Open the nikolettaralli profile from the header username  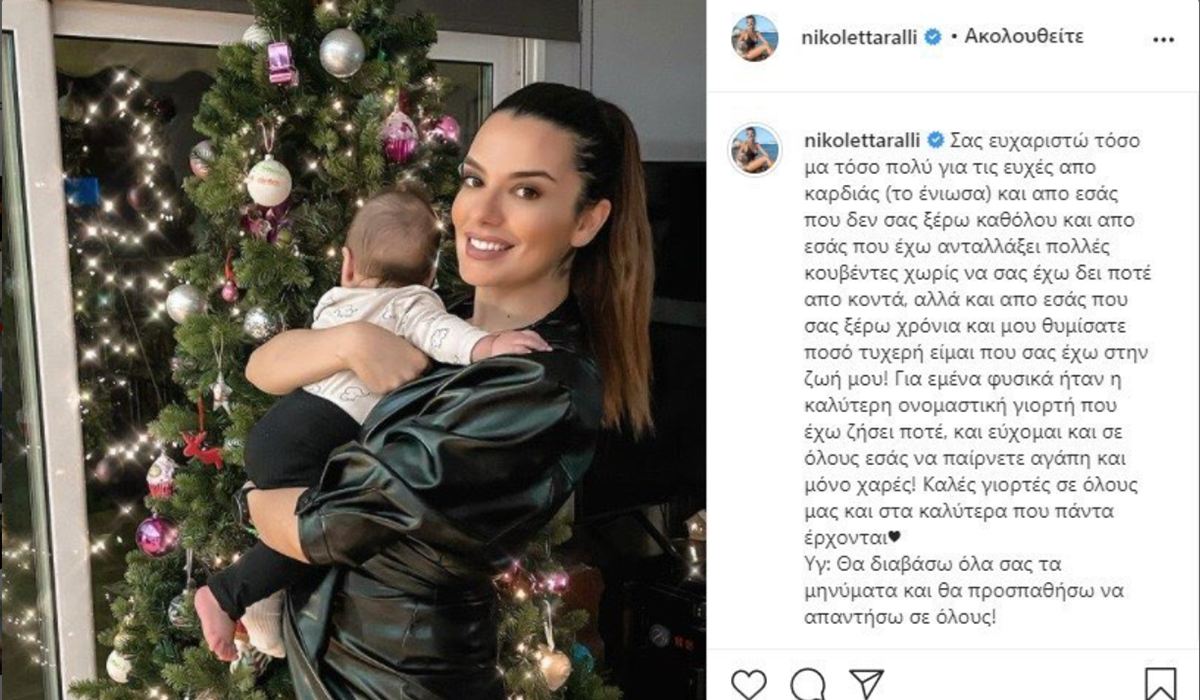tap(860, 37)
